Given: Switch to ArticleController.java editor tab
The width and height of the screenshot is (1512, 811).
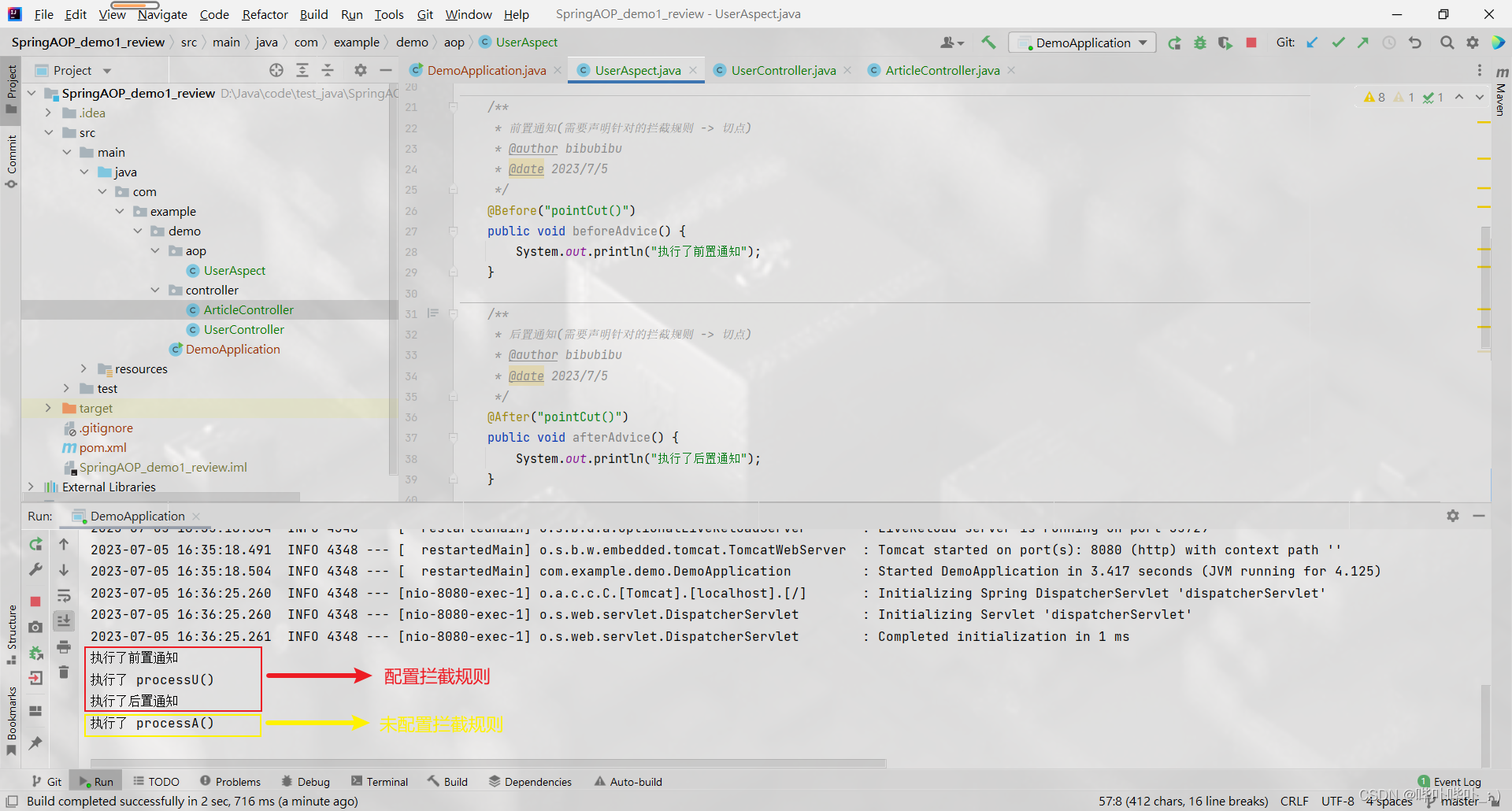Looking at the screenshot, I should [x=942, y=70].
